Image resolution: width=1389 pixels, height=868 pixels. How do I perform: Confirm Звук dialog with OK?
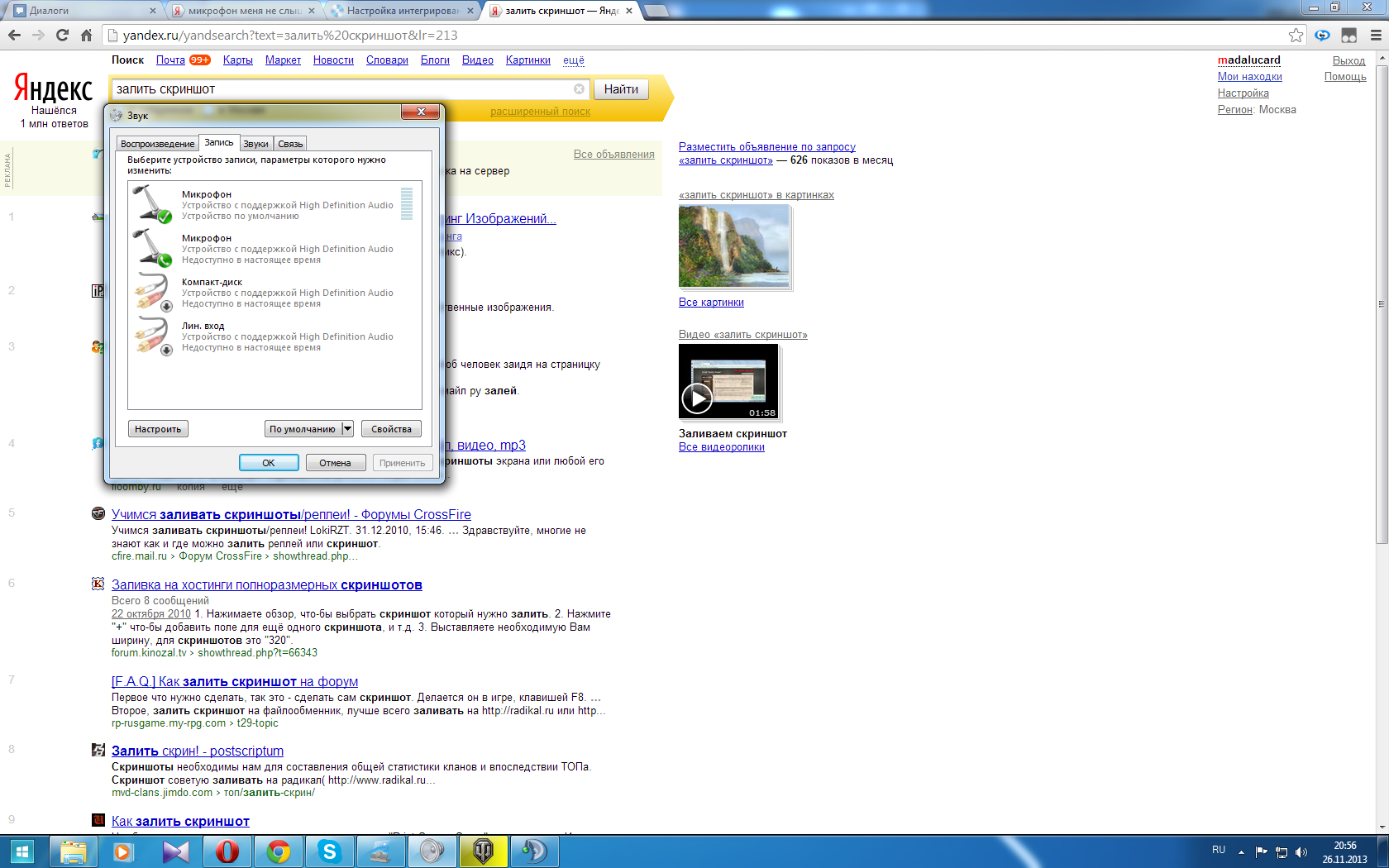269,463
